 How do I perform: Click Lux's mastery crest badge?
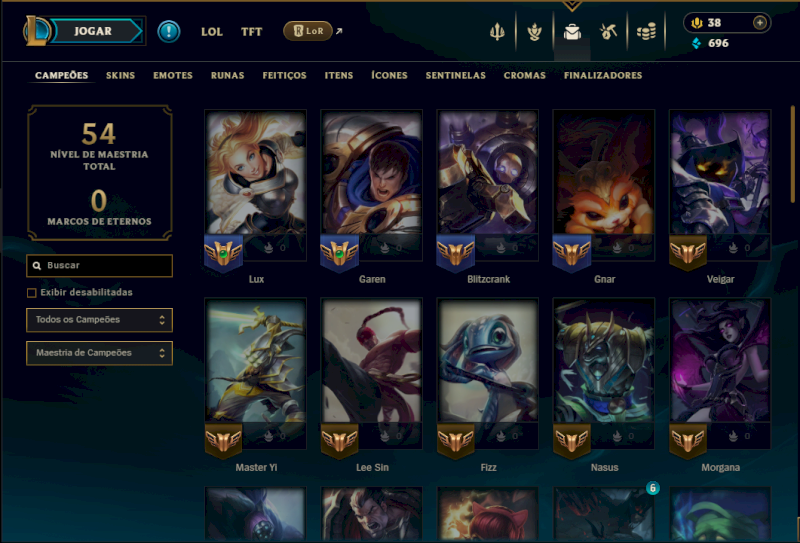point(223,253)
